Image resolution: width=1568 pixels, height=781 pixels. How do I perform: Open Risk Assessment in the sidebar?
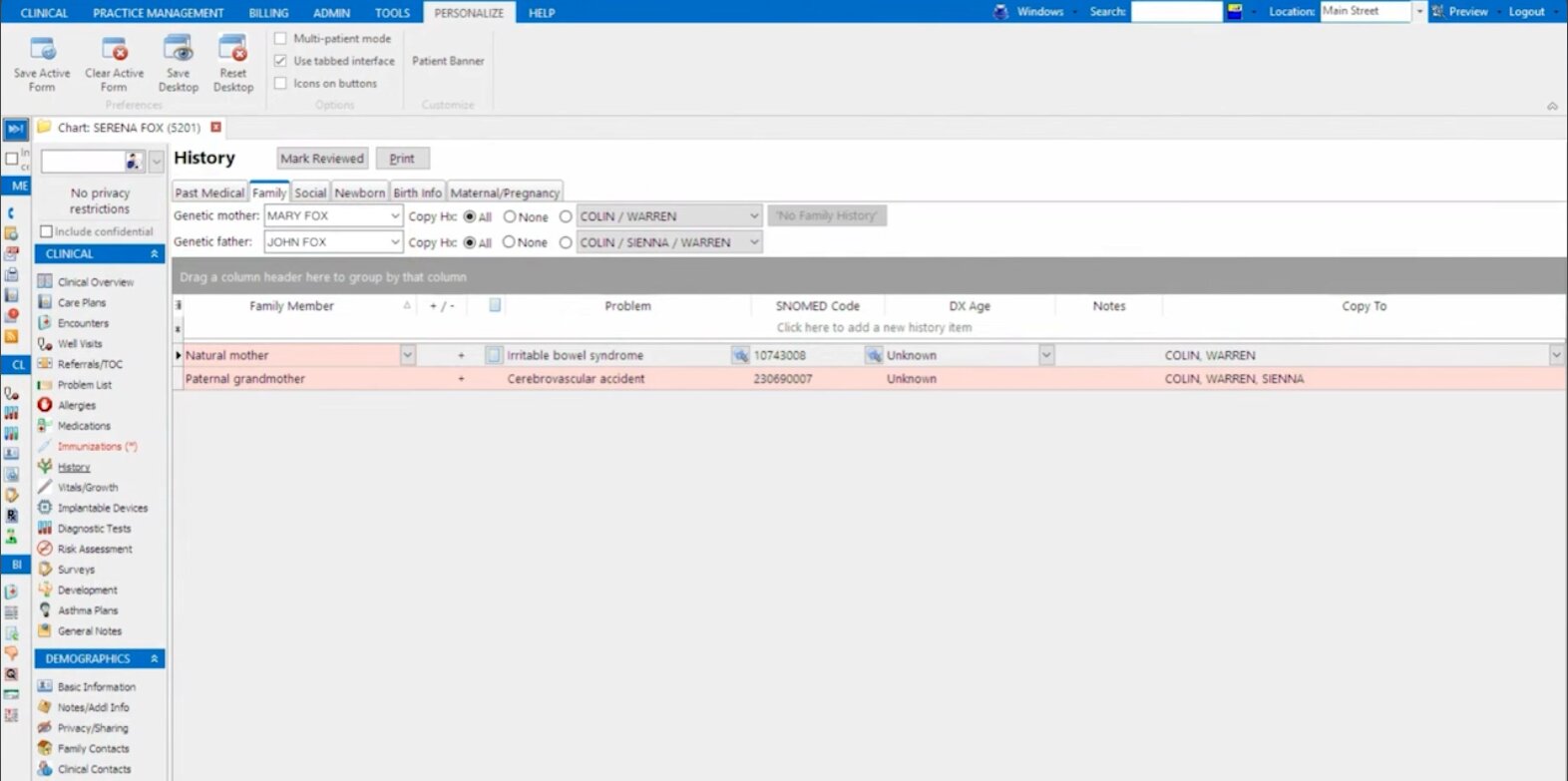94,549
